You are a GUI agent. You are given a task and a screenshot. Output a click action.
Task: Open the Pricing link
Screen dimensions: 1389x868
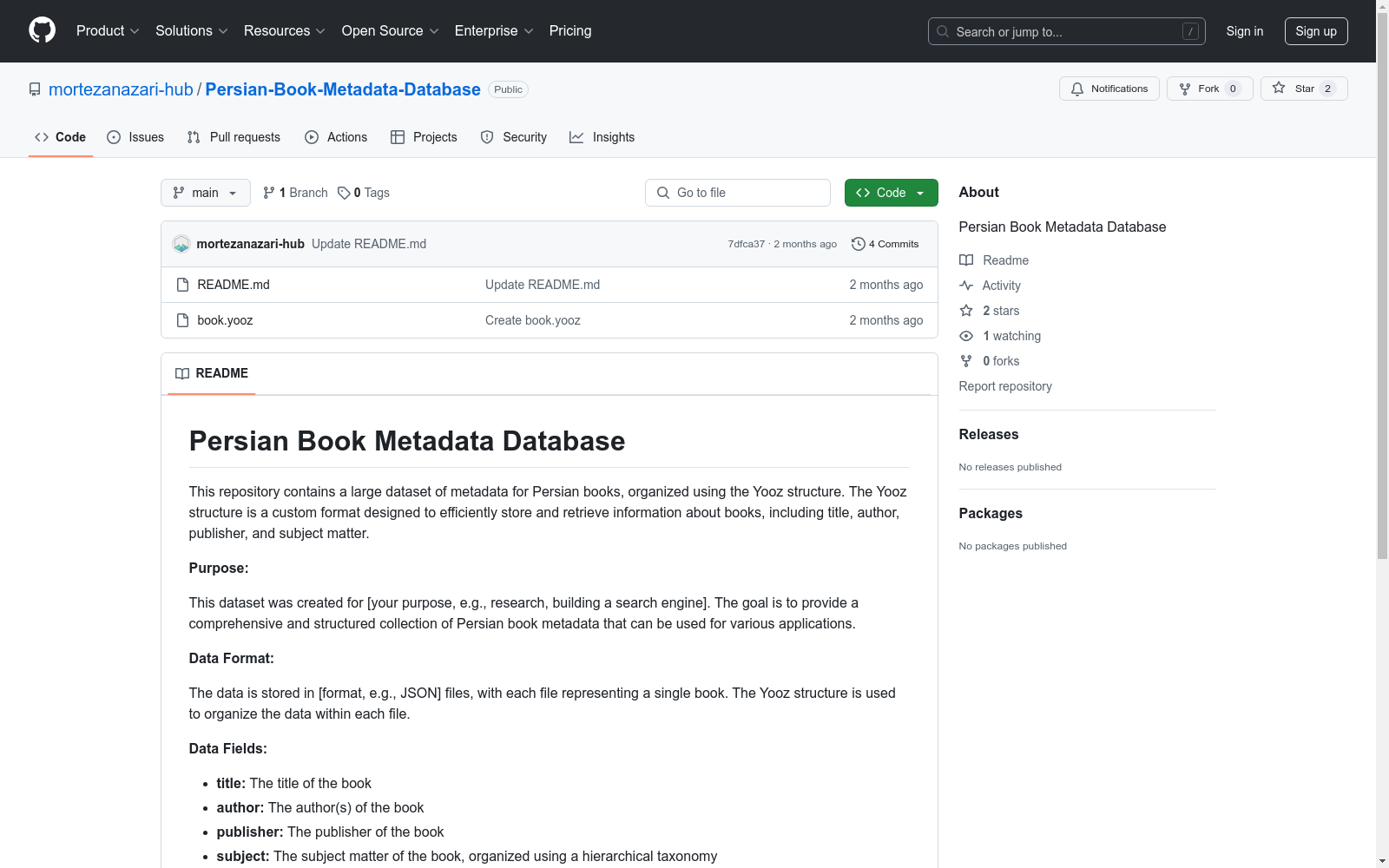pos(570,30)
